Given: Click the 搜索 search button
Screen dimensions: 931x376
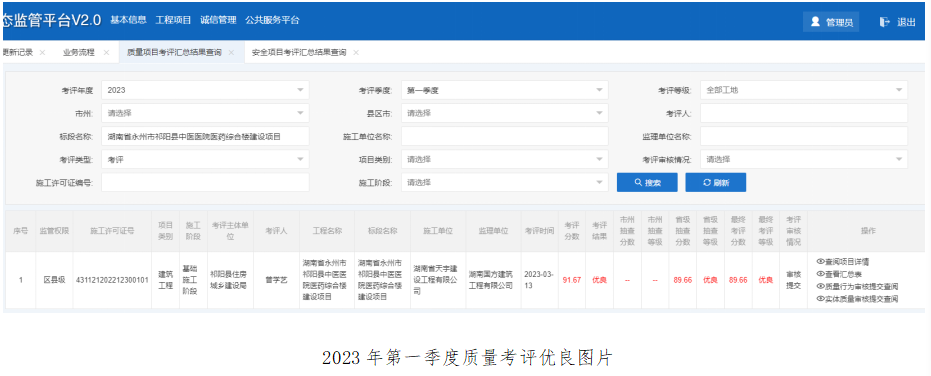Looking at the screenshot, I should pyautogui.click(x=647, y=182).
